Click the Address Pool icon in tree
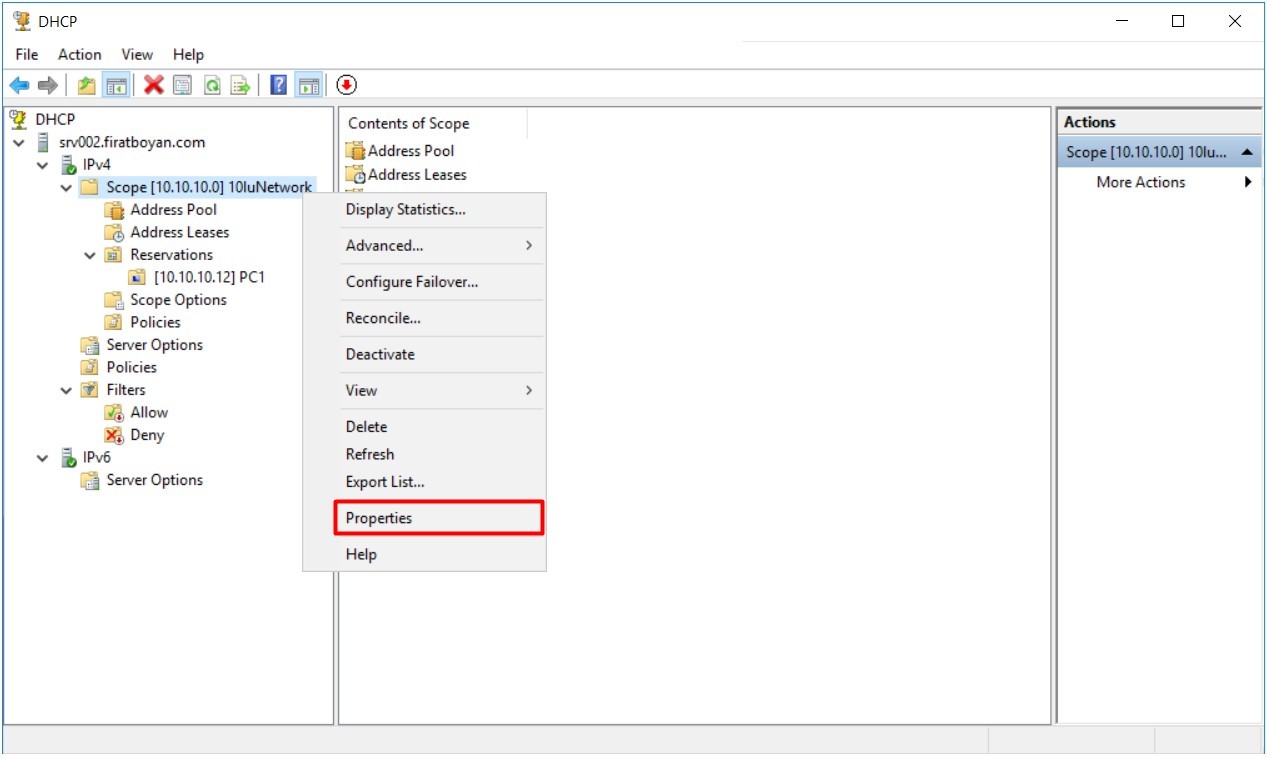 point(114,210)
